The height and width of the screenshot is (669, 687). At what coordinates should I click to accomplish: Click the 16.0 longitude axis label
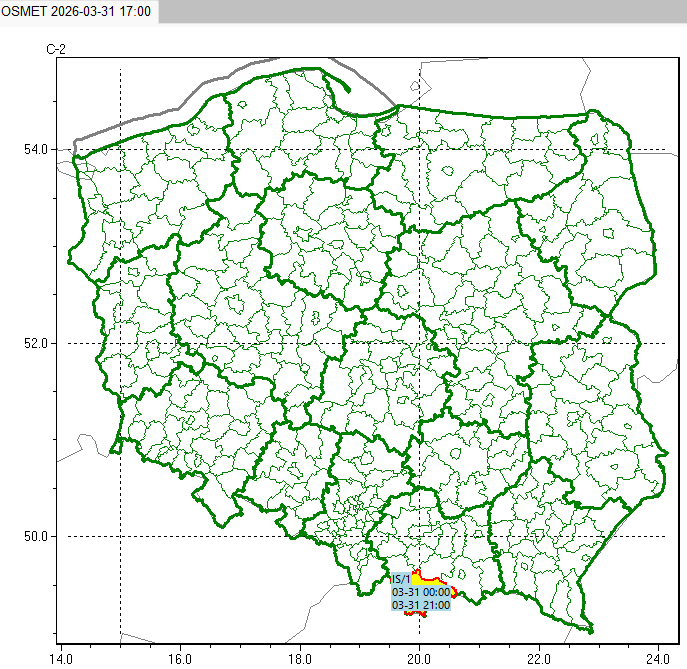click(180, 658)
